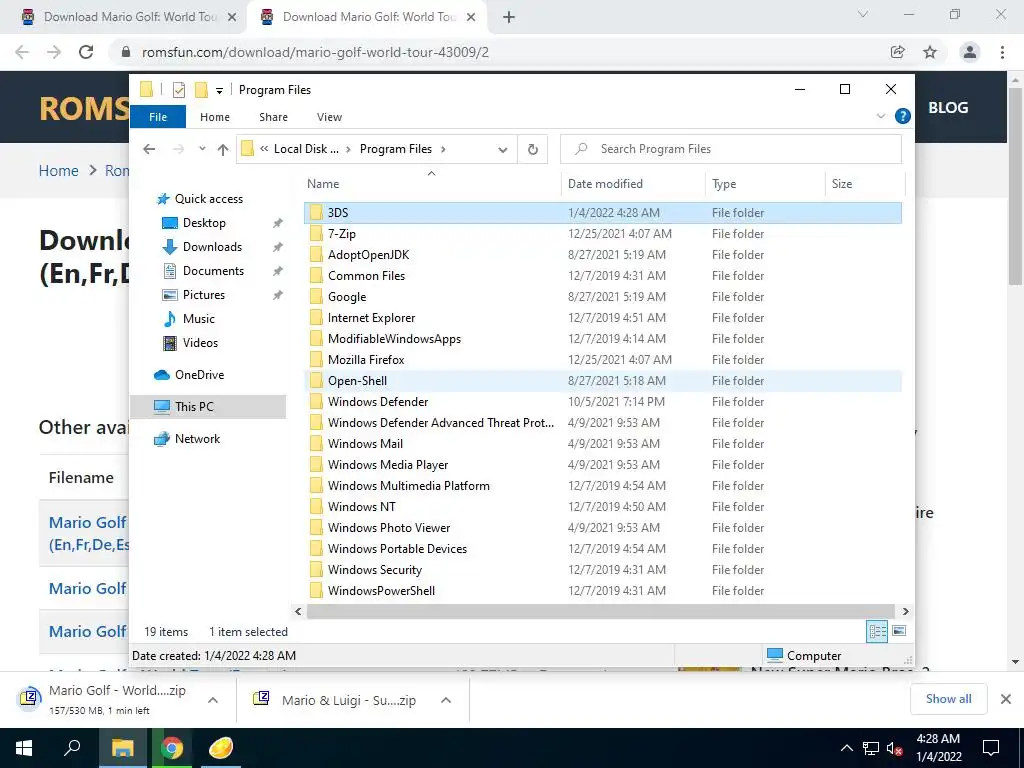Click Show all downloads button
The width and height of the screenshot is (1024, 768).
click(948, 699)
